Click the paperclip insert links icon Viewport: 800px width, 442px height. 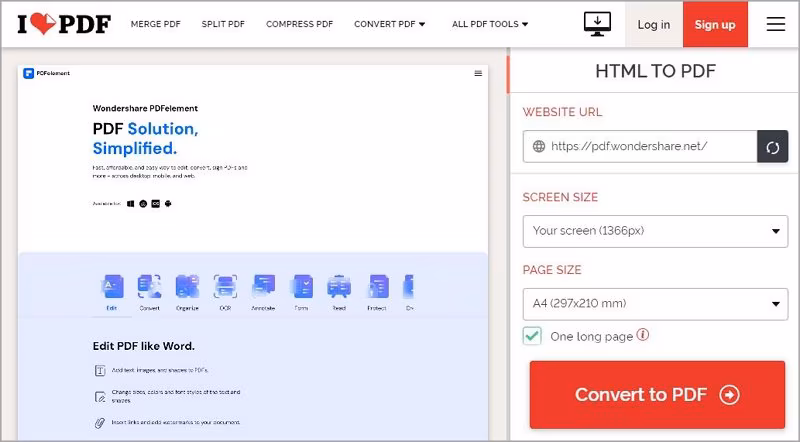point(100,423)
